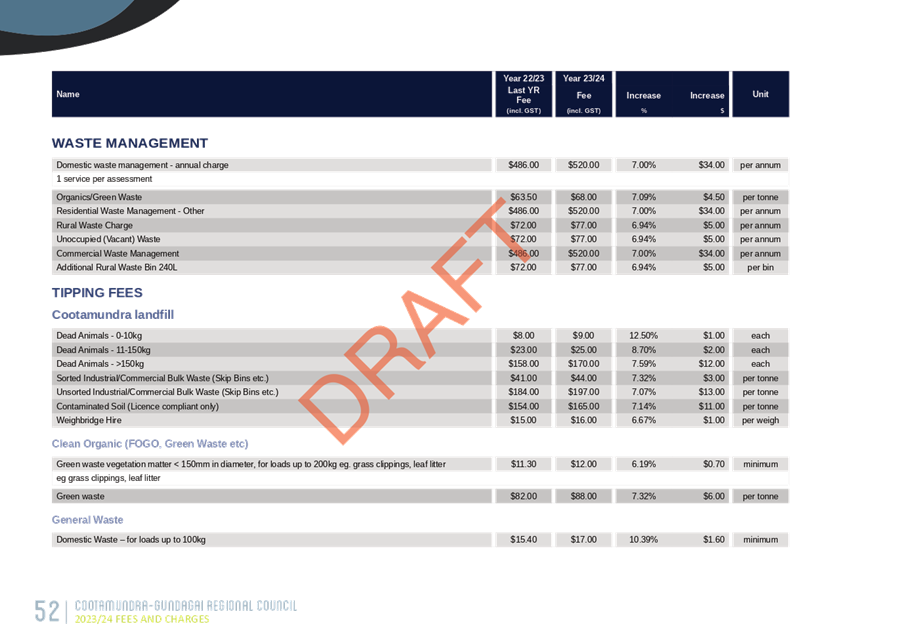
Task: Click the 6.19% increase cell
Action: (x=644, y=464)
